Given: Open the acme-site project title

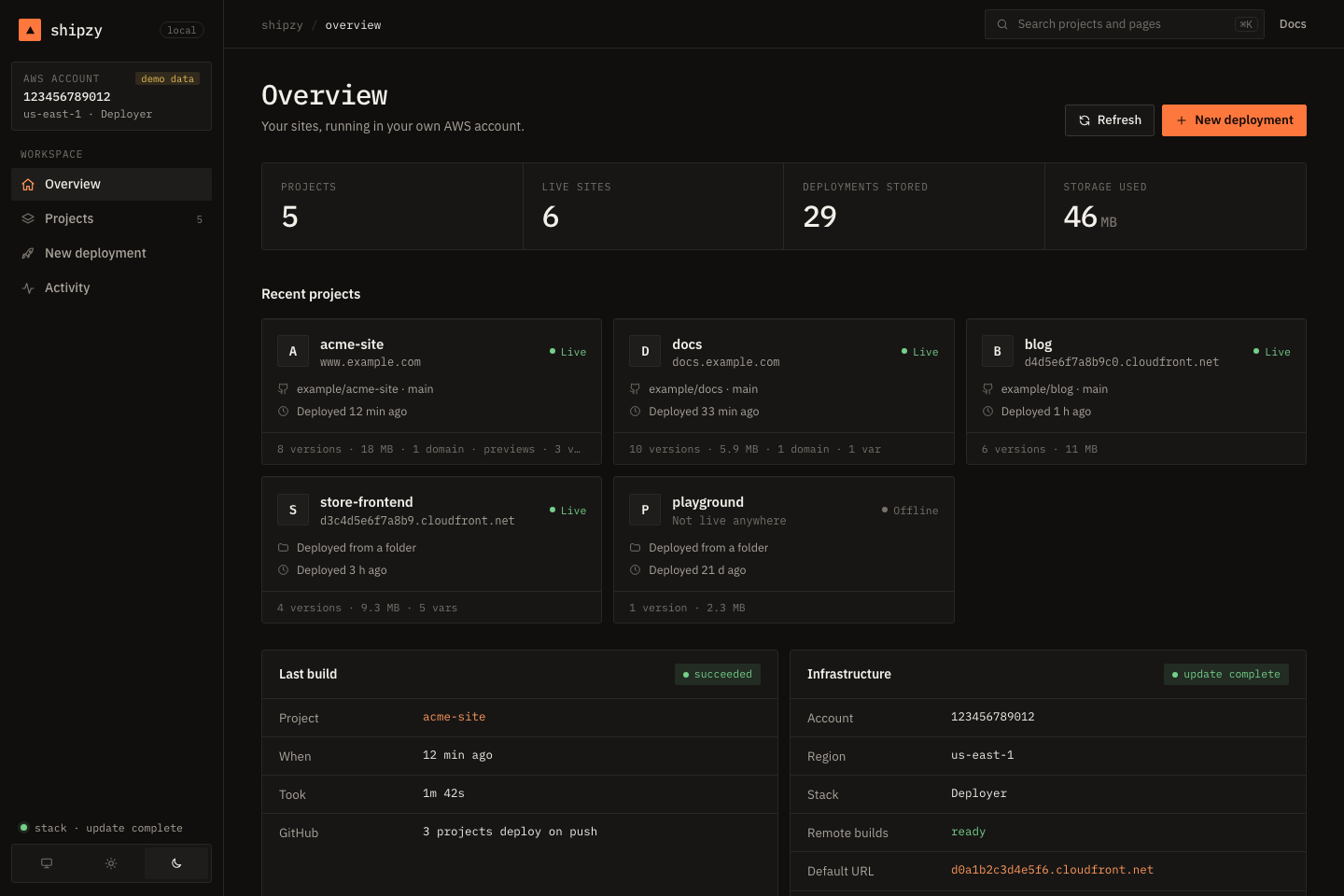Looking at the screenshot, I should [352, 344].
